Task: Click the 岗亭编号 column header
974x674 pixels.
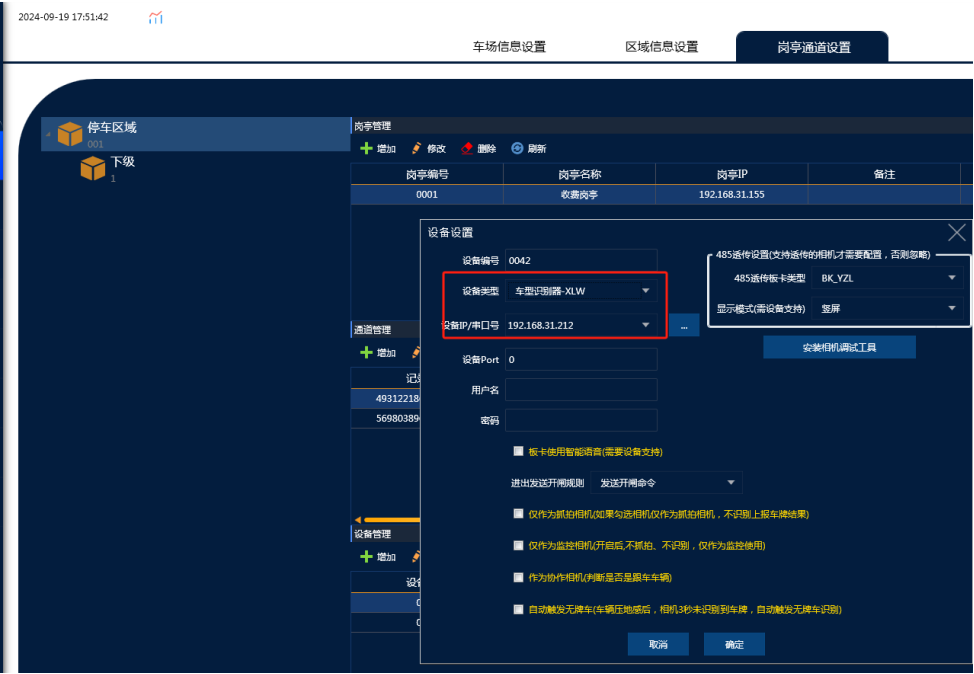Action: tap(427, 175)
